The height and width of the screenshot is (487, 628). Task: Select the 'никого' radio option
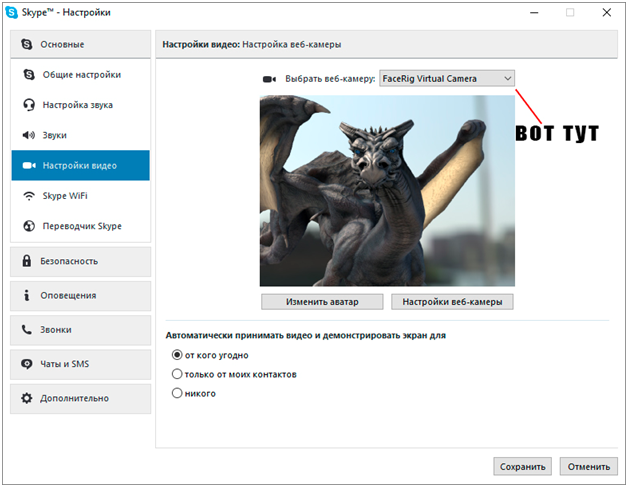177,393
